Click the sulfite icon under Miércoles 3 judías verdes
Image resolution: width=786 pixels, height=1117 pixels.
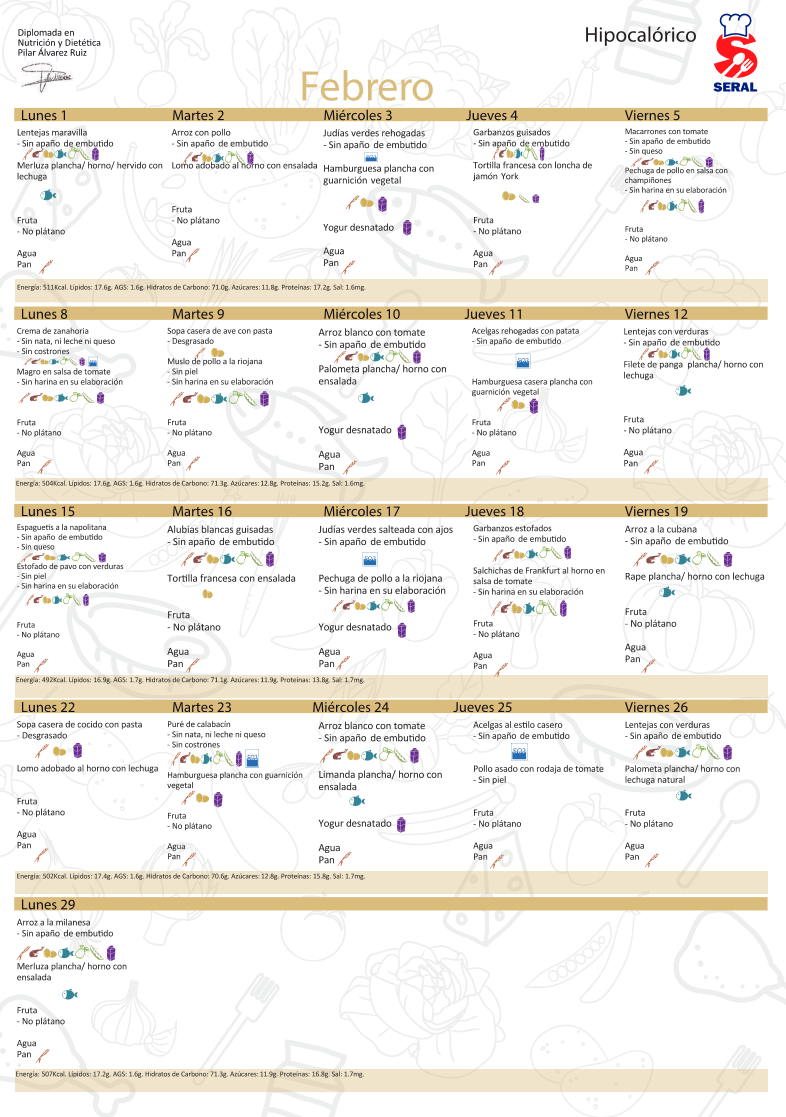pos(371,157)
